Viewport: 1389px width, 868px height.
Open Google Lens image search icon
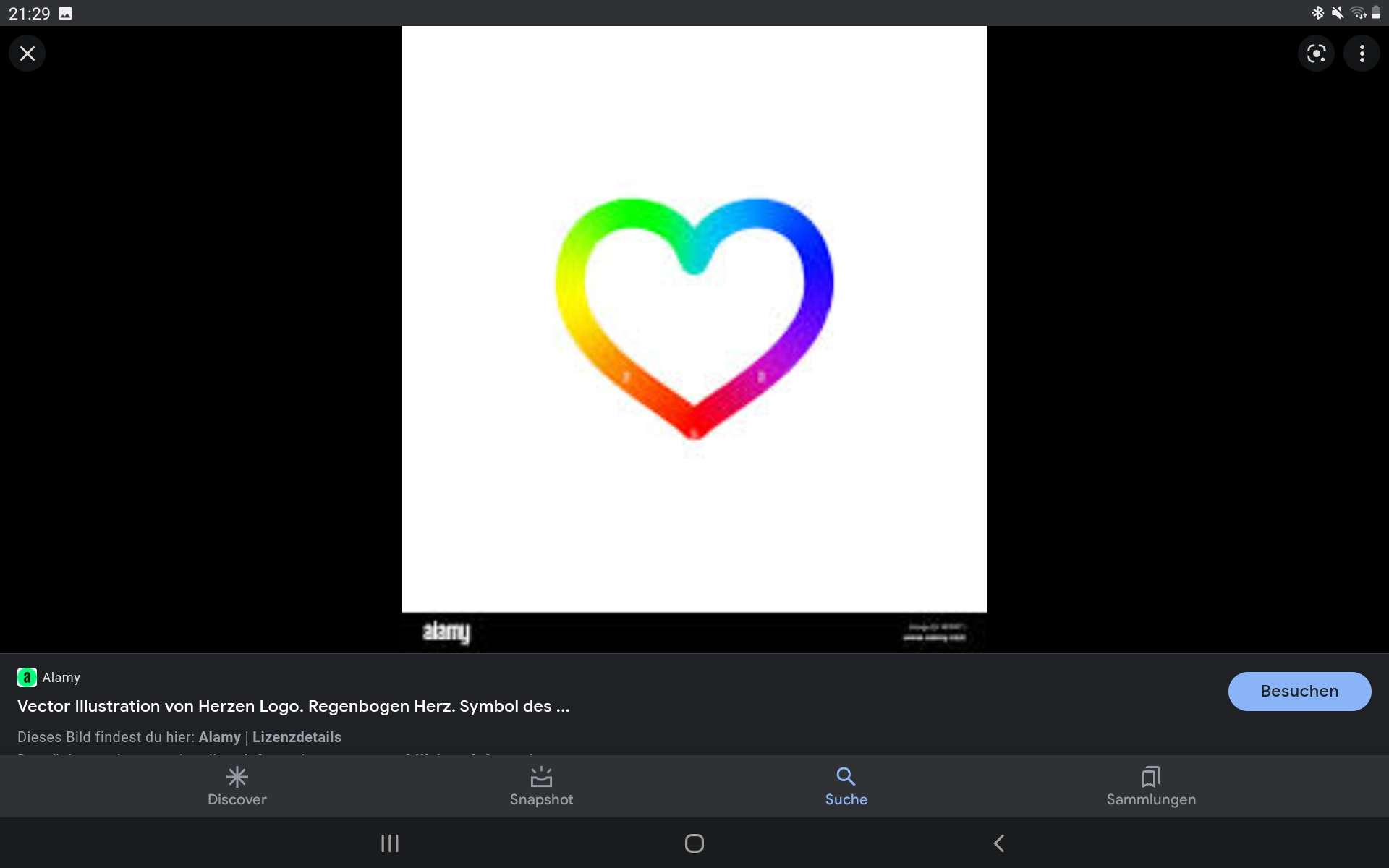pos(1316,54)
